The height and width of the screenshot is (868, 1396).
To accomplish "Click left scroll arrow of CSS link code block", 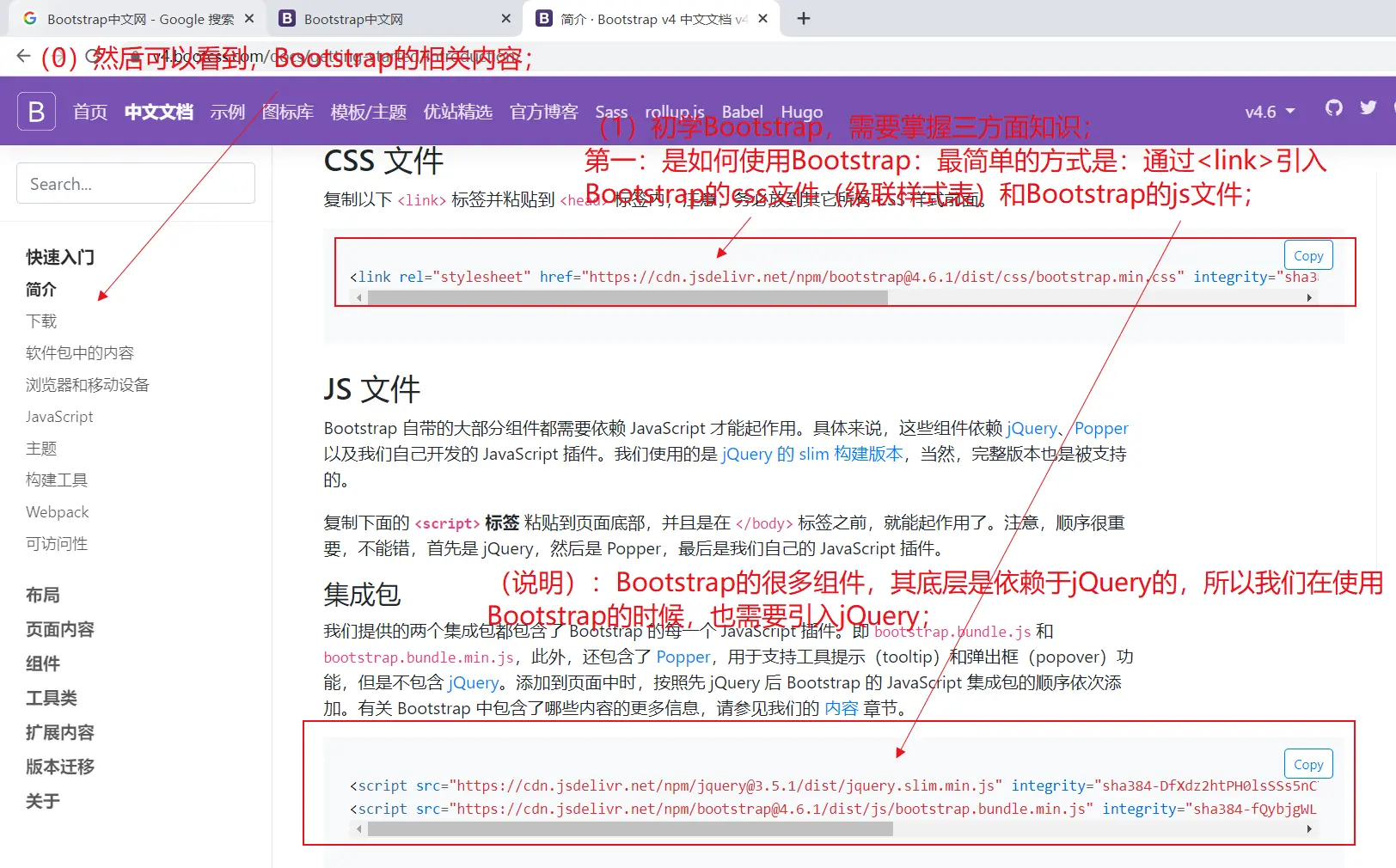I will coord(359,298).
